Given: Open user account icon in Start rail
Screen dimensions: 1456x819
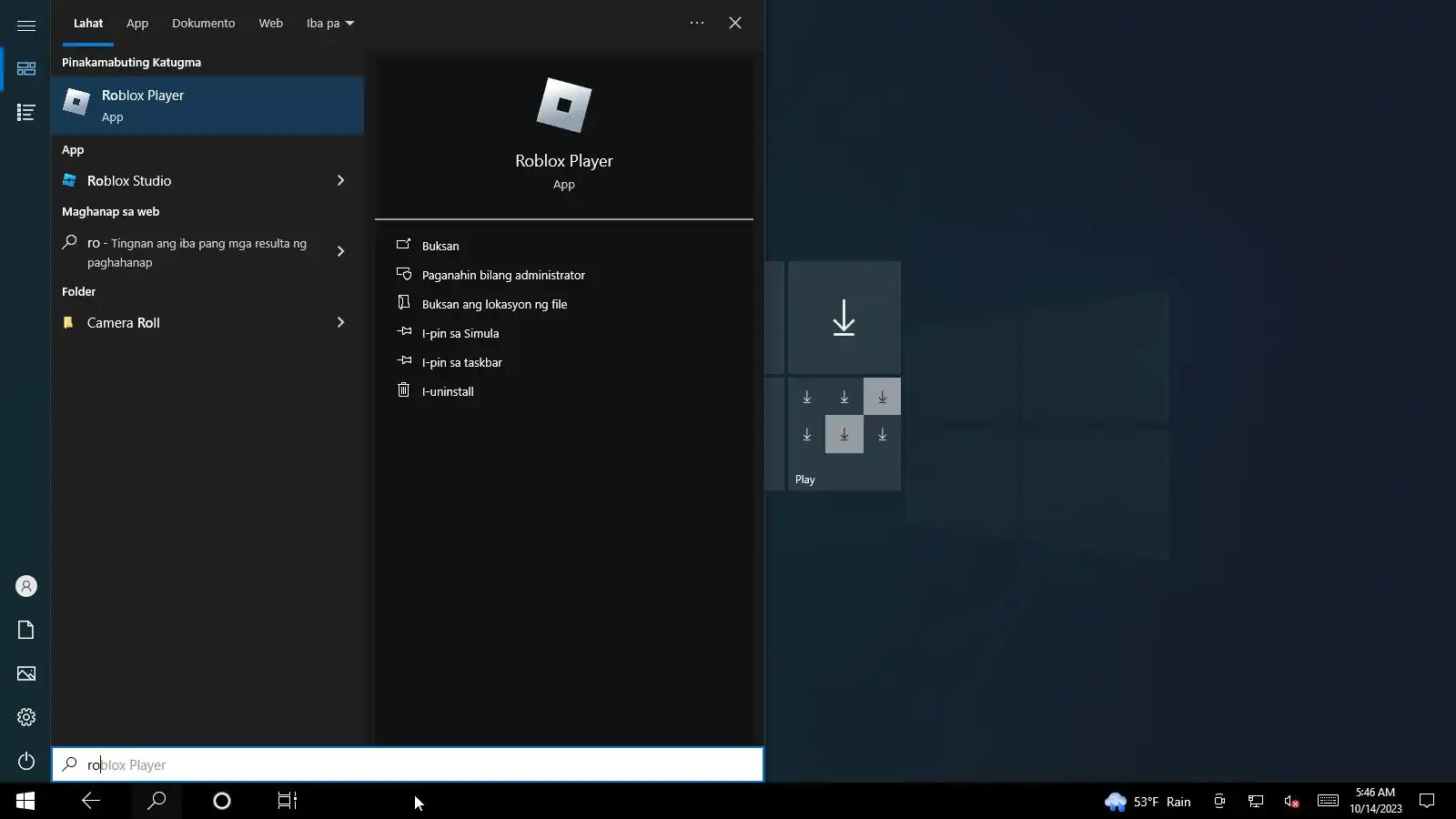Looking at the screenshot, I should tap(26, 586).
